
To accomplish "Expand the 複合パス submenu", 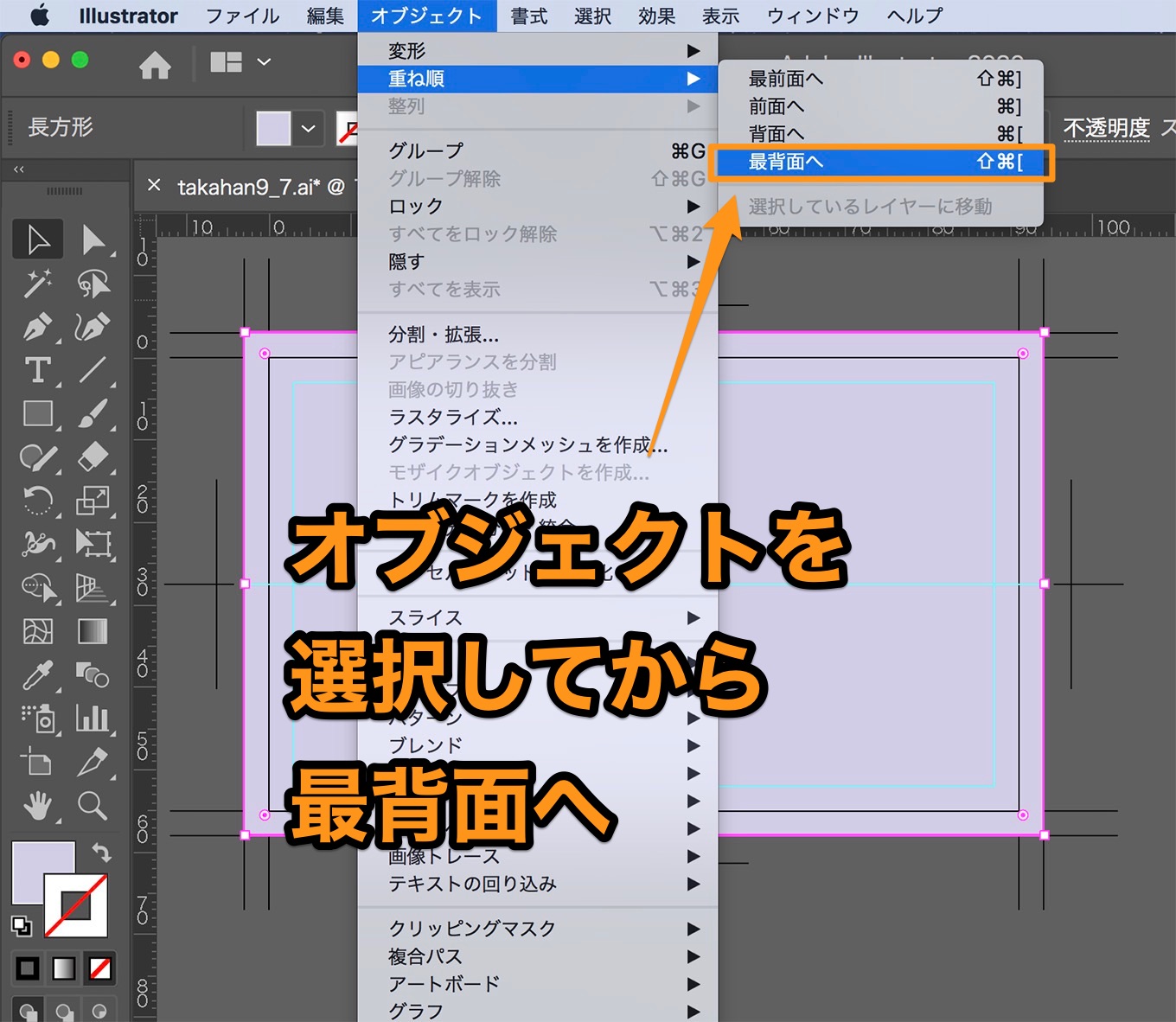I will (538, 956).
